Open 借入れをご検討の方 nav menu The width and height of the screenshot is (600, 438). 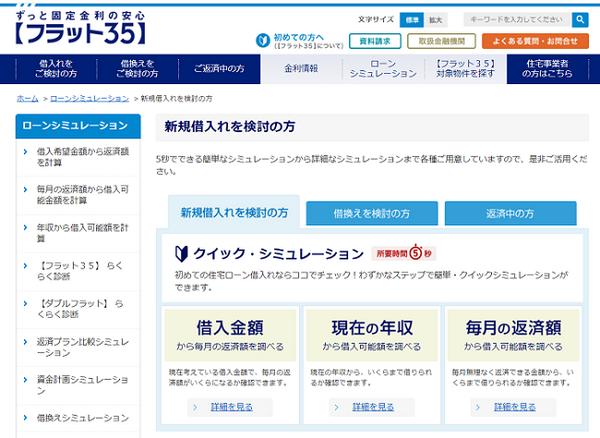pos(56,69)
